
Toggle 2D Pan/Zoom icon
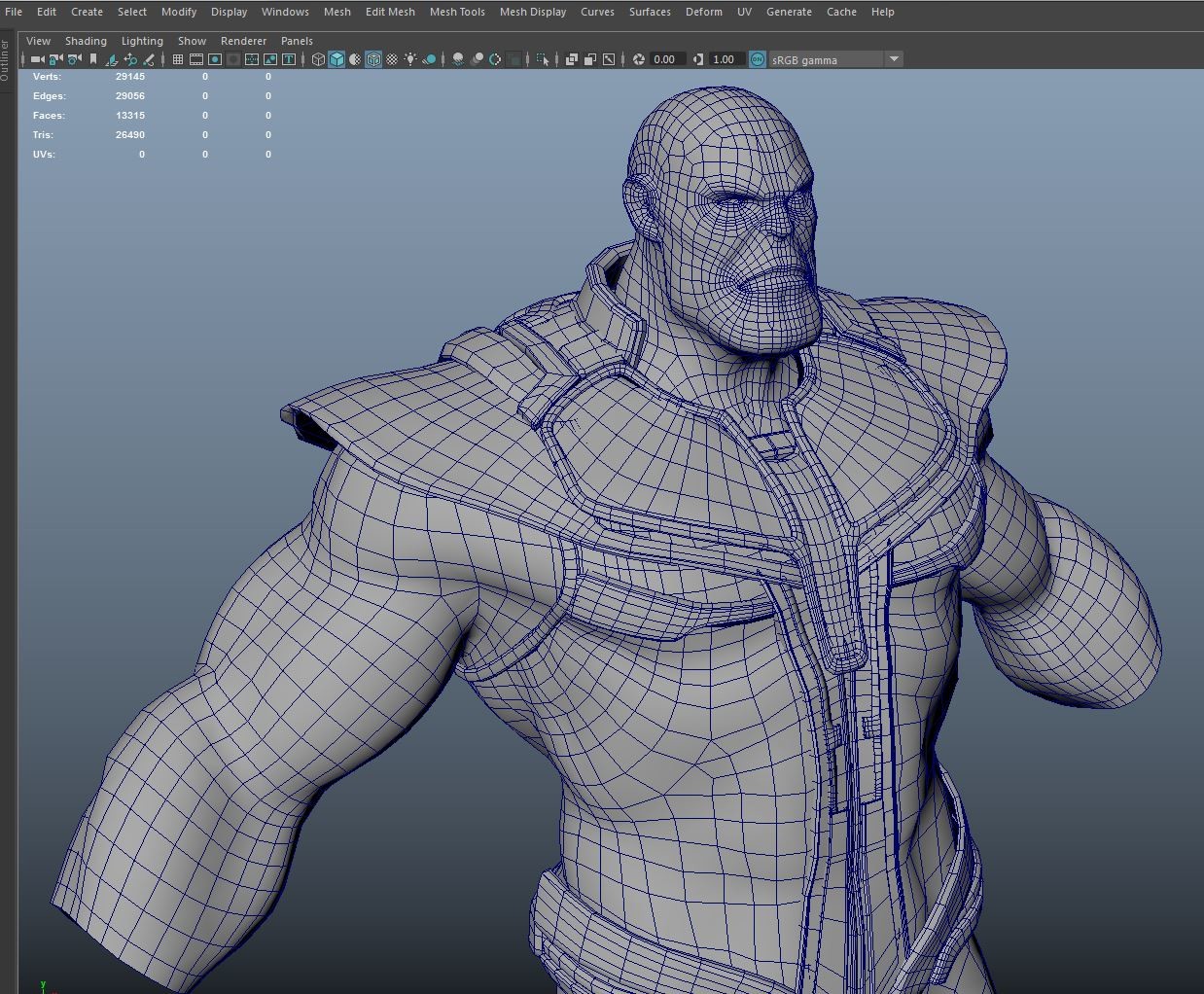pyautogui.click(x=130, y=59)
